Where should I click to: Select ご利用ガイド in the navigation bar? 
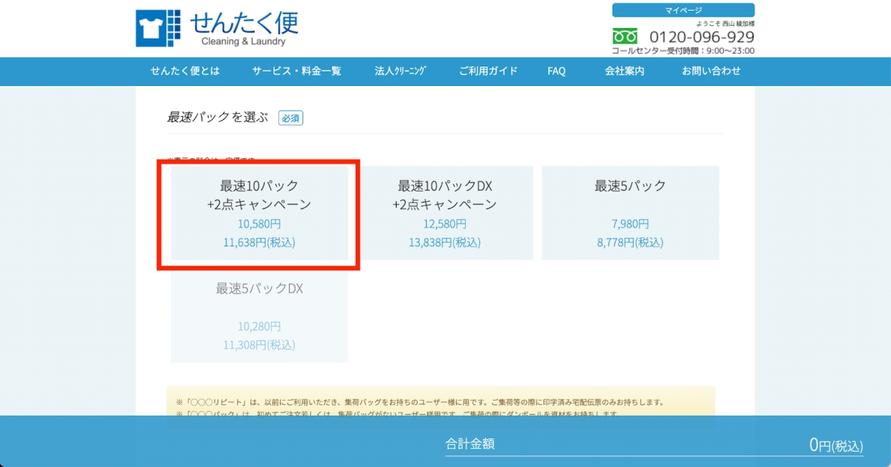[x=488, y=71]
